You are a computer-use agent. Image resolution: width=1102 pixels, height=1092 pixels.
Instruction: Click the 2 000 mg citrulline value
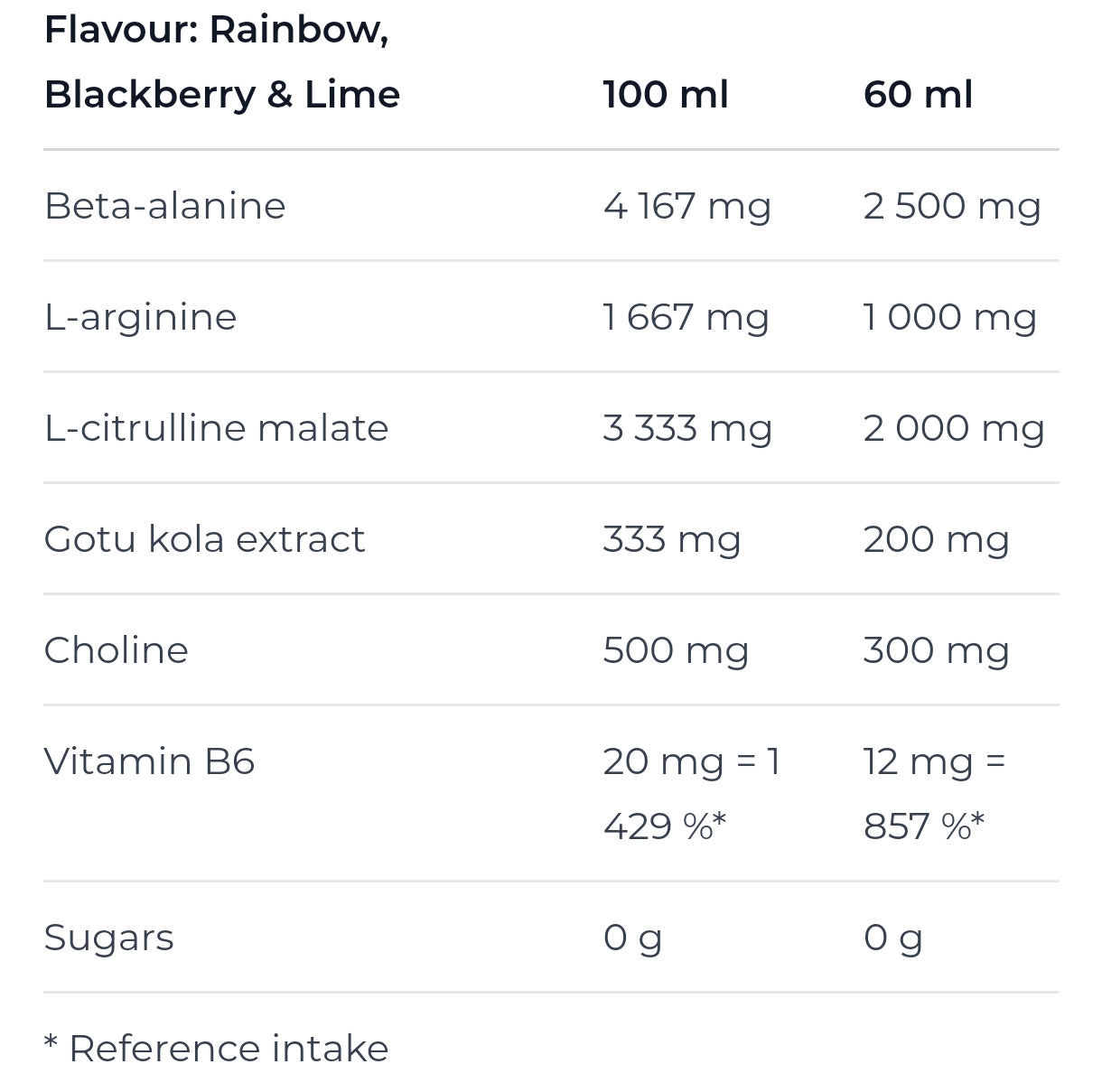(x=954, y=428)
